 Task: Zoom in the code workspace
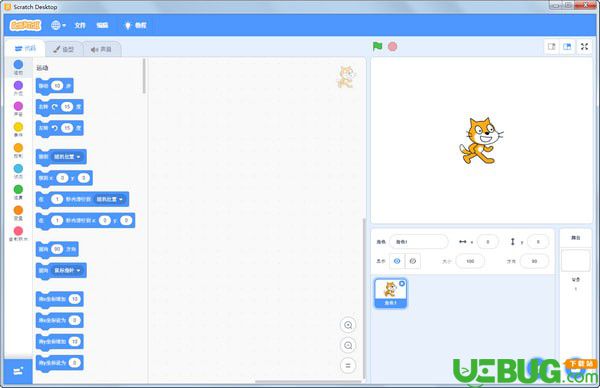348,325
